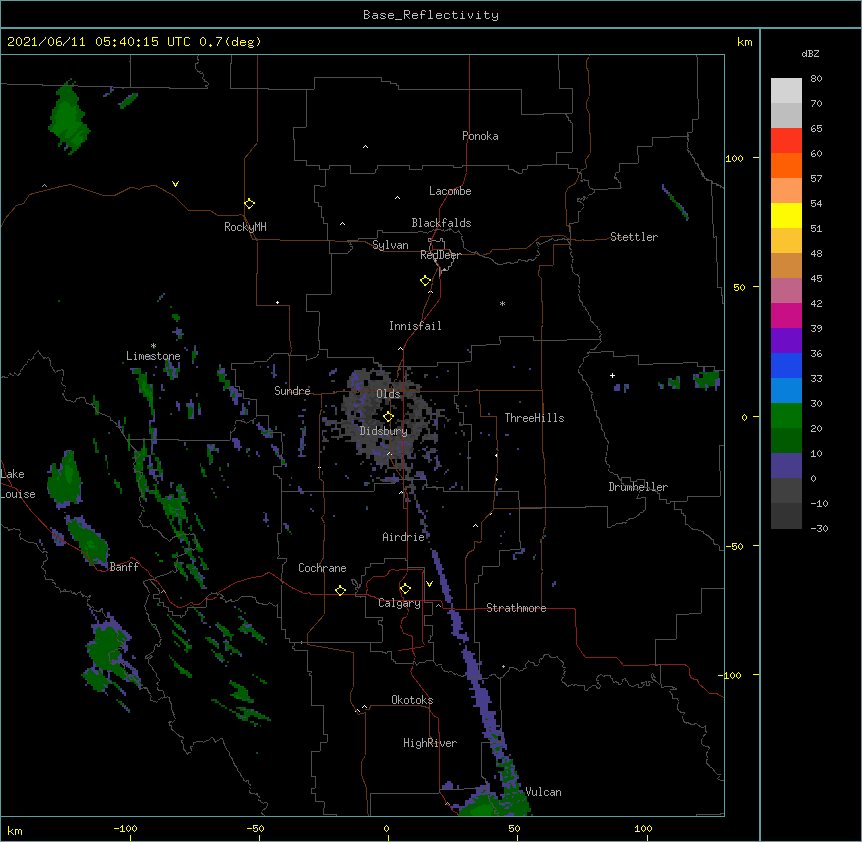
Task: Click the Banff label
Action: [124, 567]
